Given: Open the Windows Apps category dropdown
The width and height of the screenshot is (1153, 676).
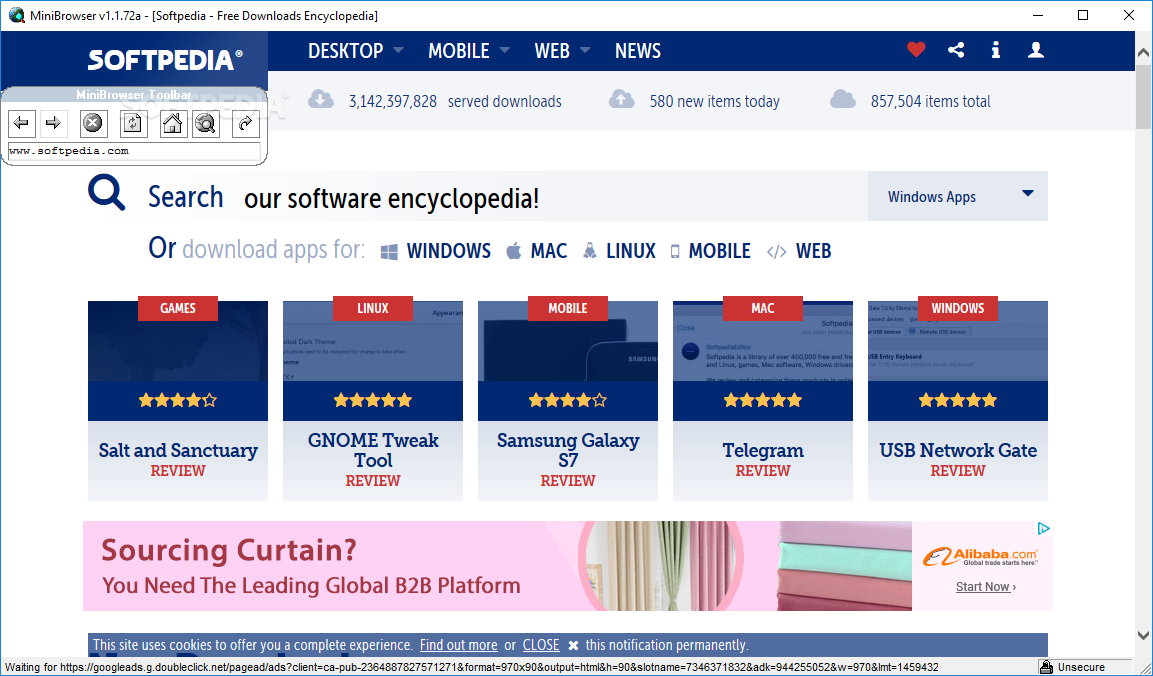Looking at the screenshot, I should [957, 196].
